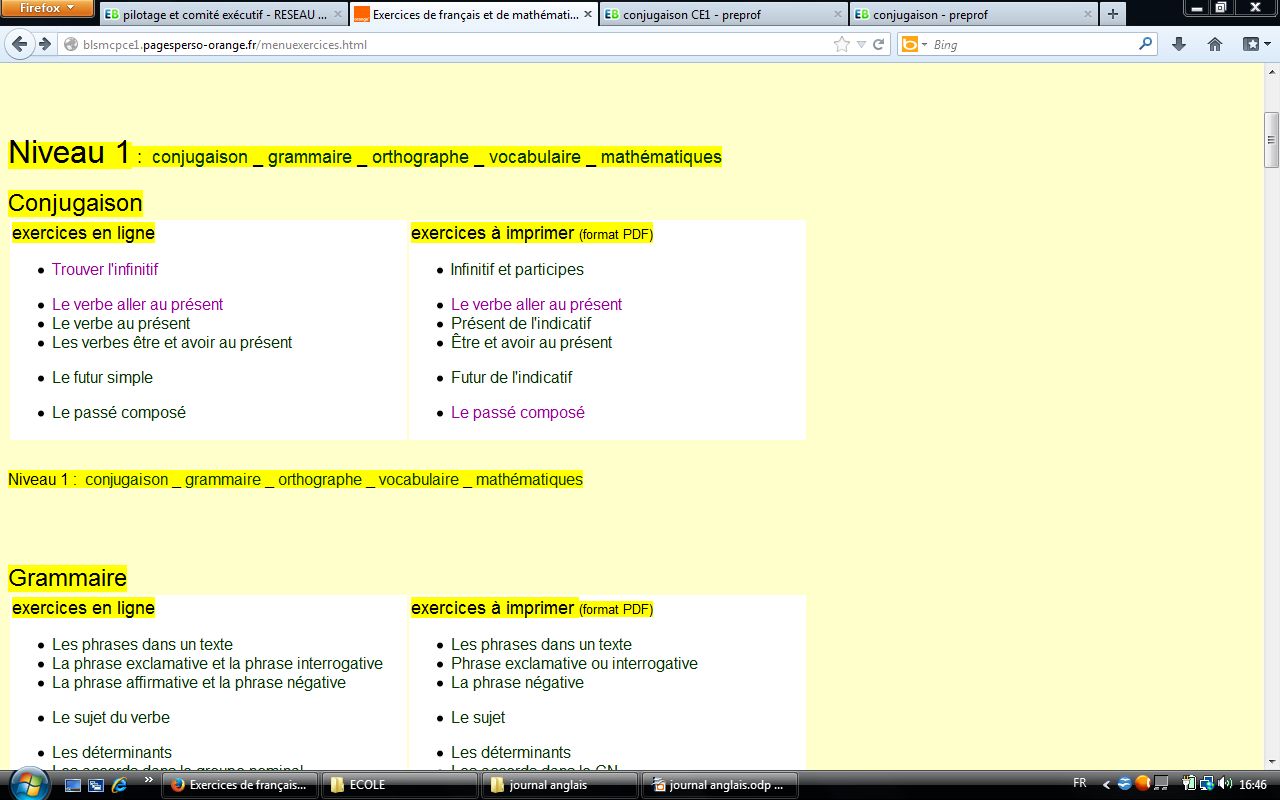Open the Firefox application menu button
1280x800 pixels.
[x=48, y=8]
